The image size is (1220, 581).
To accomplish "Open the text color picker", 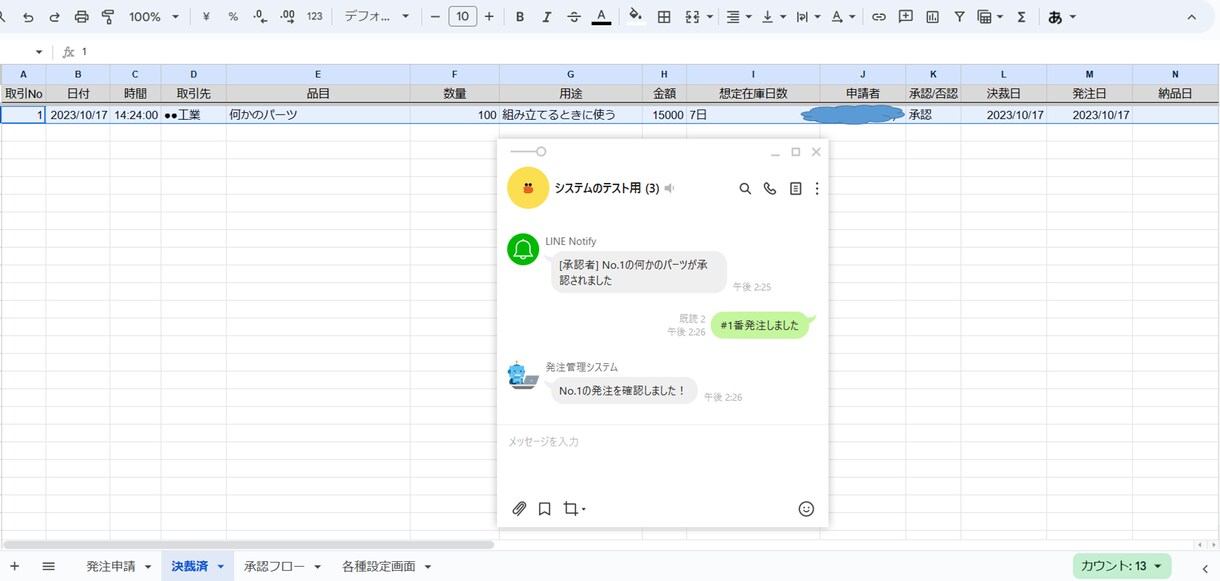I will point(601,17).
